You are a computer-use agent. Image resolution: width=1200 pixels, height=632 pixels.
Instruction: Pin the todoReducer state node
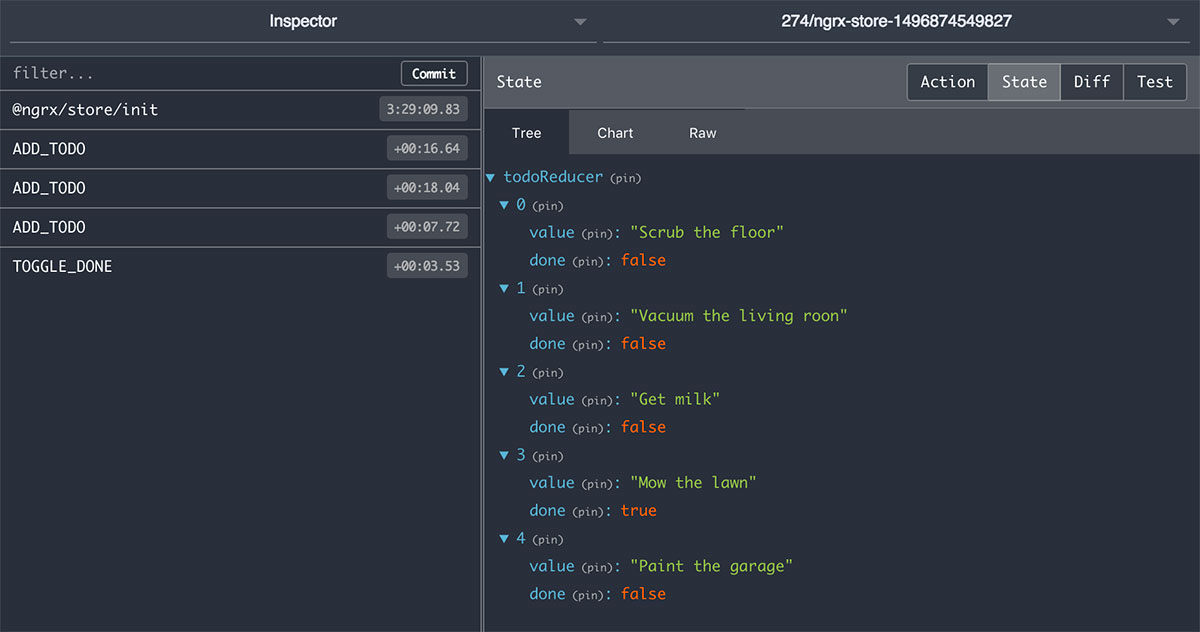tap(624, 177)
